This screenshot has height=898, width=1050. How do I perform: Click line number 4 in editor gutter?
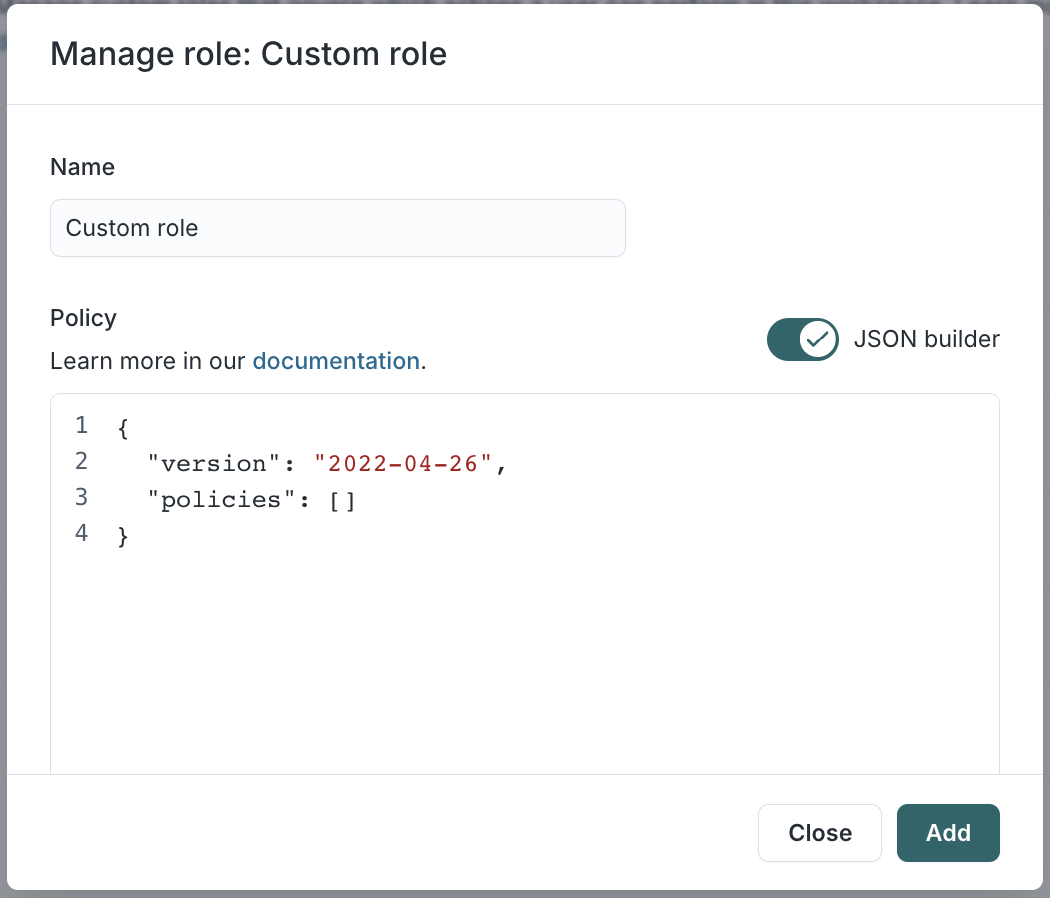click(81, 533)
